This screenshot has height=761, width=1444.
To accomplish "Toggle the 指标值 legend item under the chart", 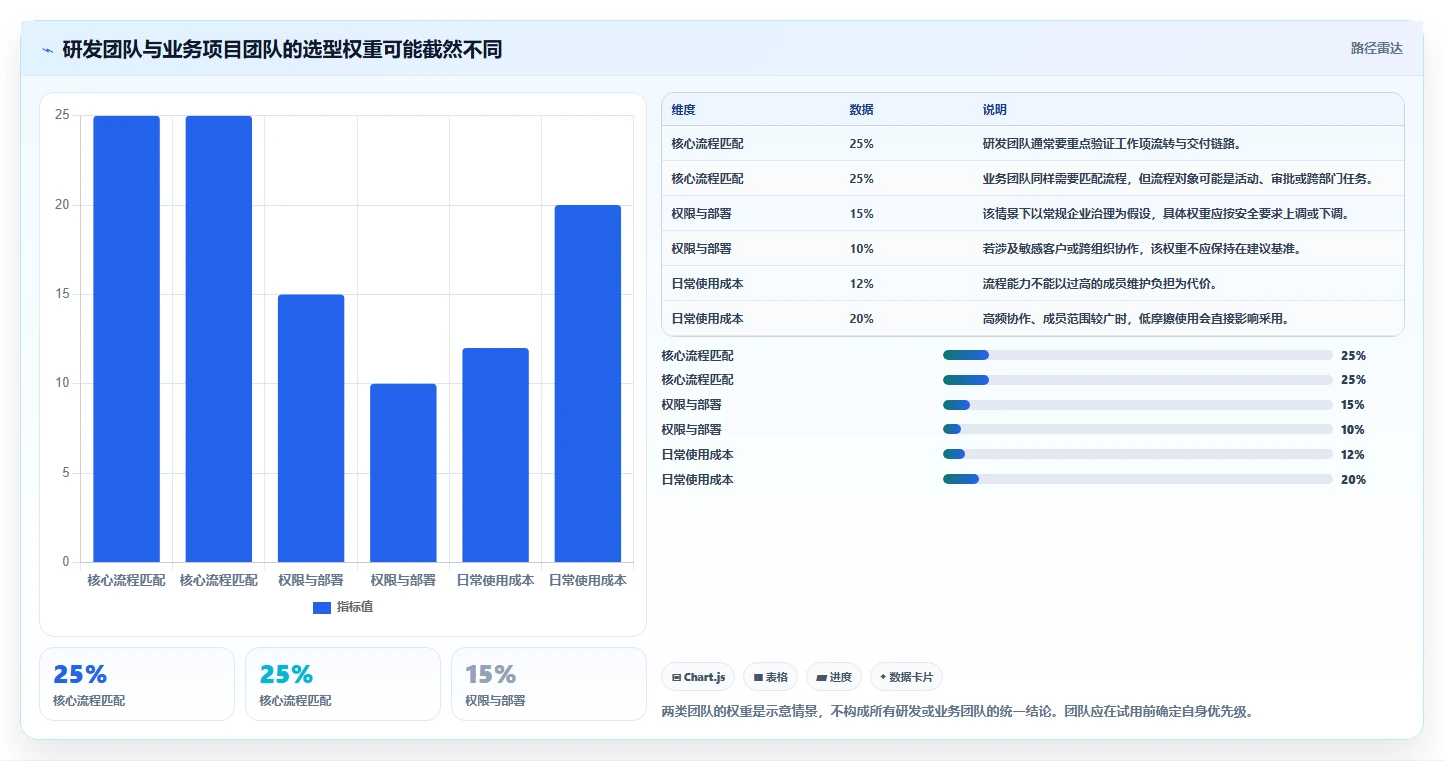I will coord(343,607).
